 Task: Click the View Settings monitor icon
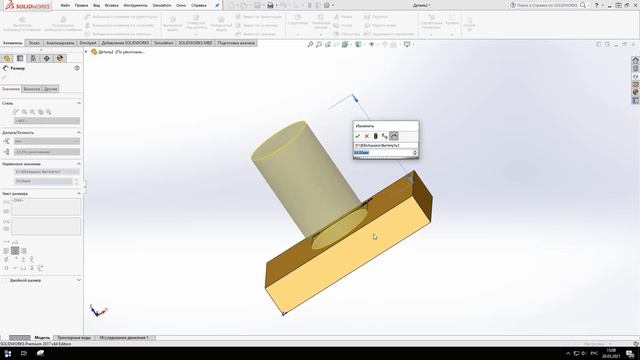pyautogui.click(x=408, y=44)
